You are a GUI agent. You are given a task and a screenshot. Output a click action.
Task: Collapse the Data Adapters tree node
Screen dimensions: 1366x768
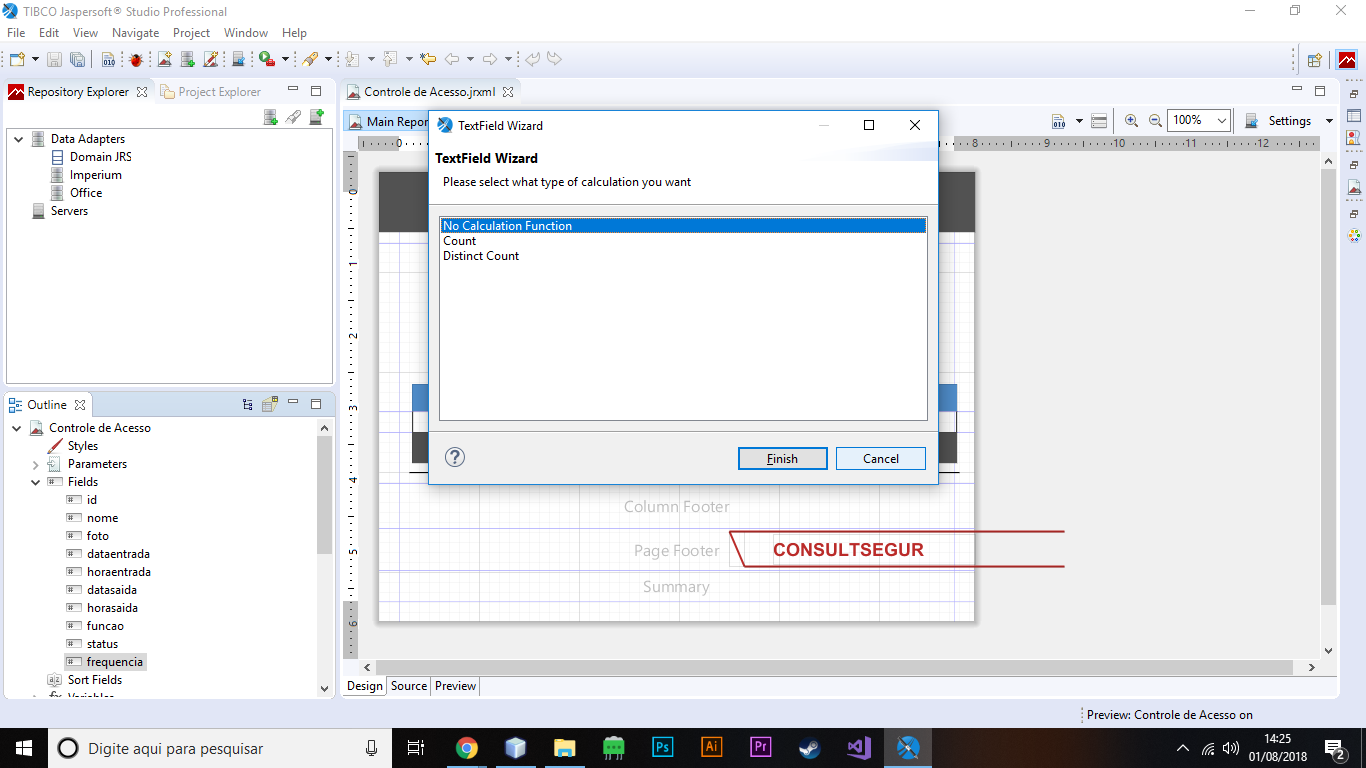18,139
